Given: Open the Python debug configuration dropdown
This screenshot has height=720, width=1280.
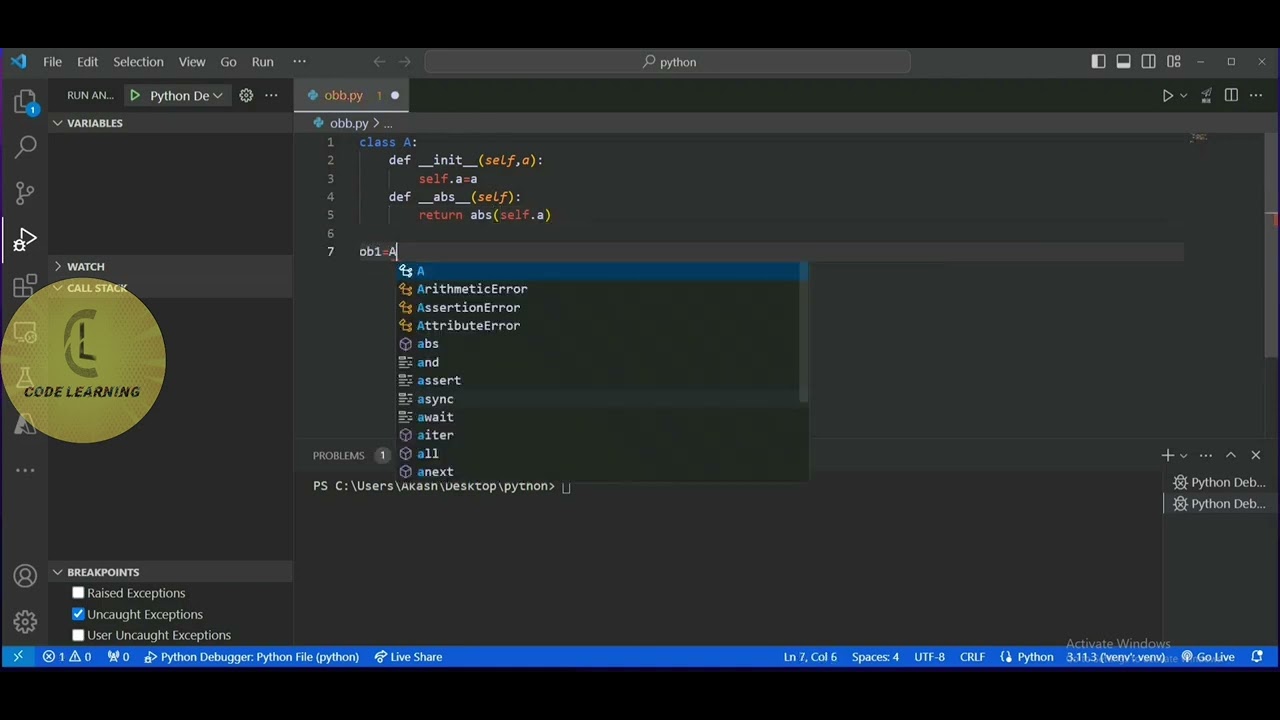Looking at the screenshot, I should (x=186, y=95).
